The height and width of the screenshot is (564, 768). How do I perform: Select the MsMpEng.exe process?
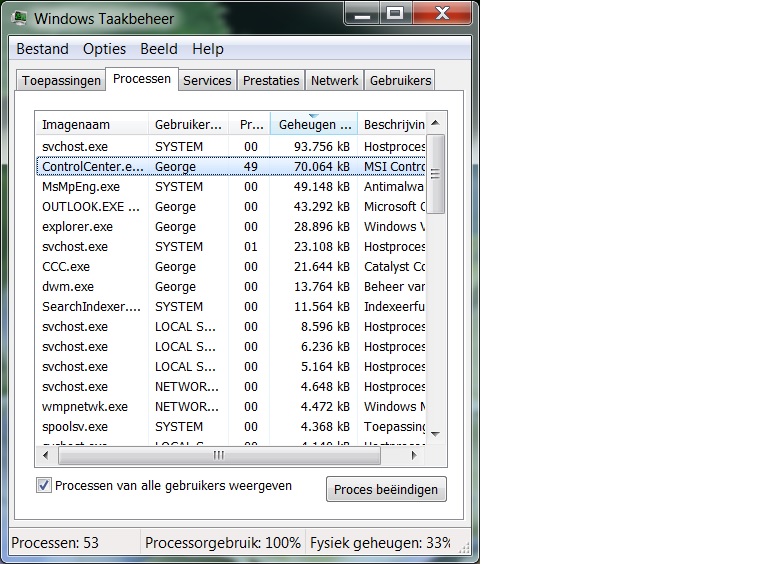pyautogui.click(x=231, y=187)
